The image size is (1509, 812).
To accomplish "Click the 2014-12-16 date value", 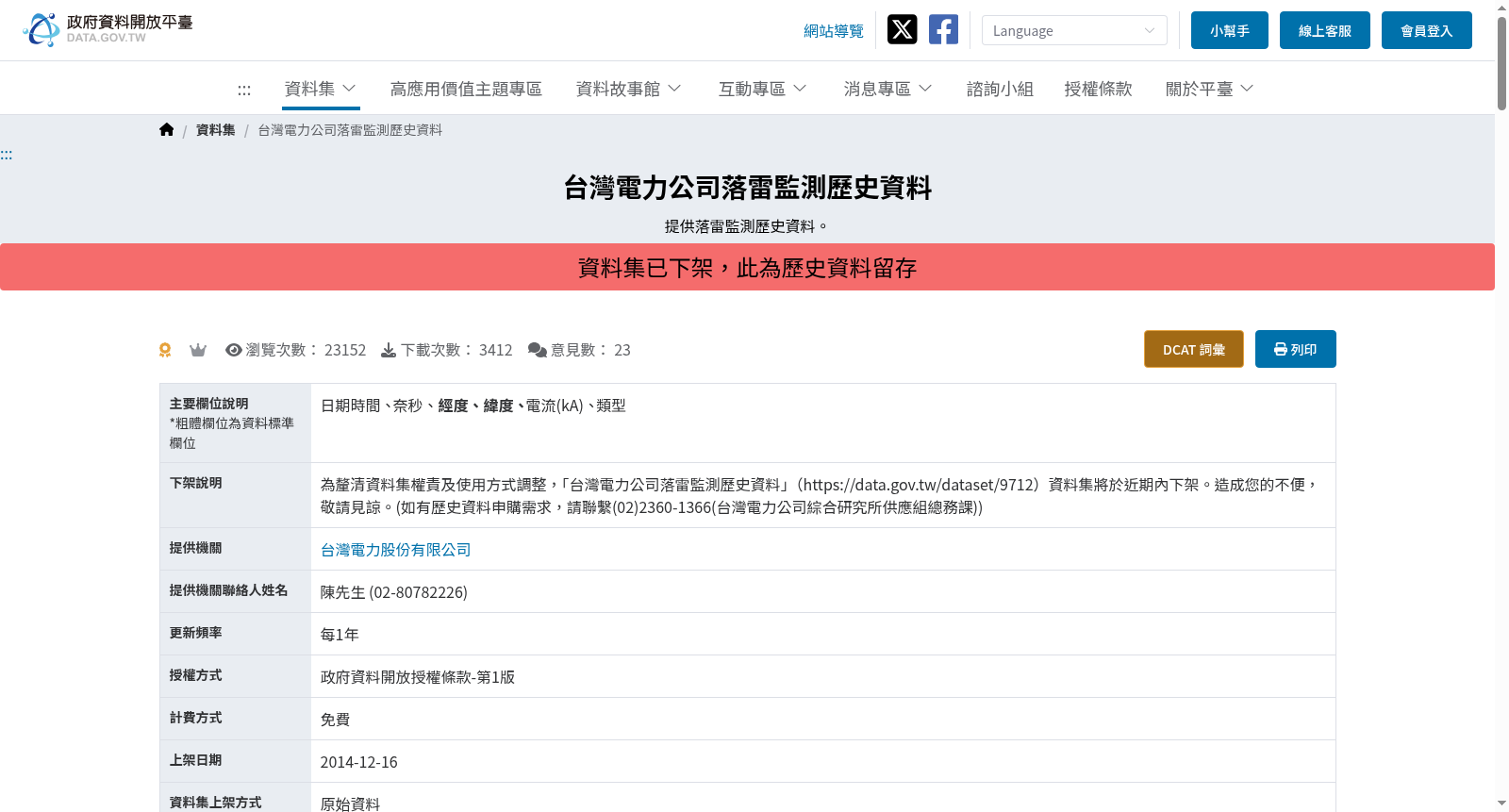I will 358,762.
